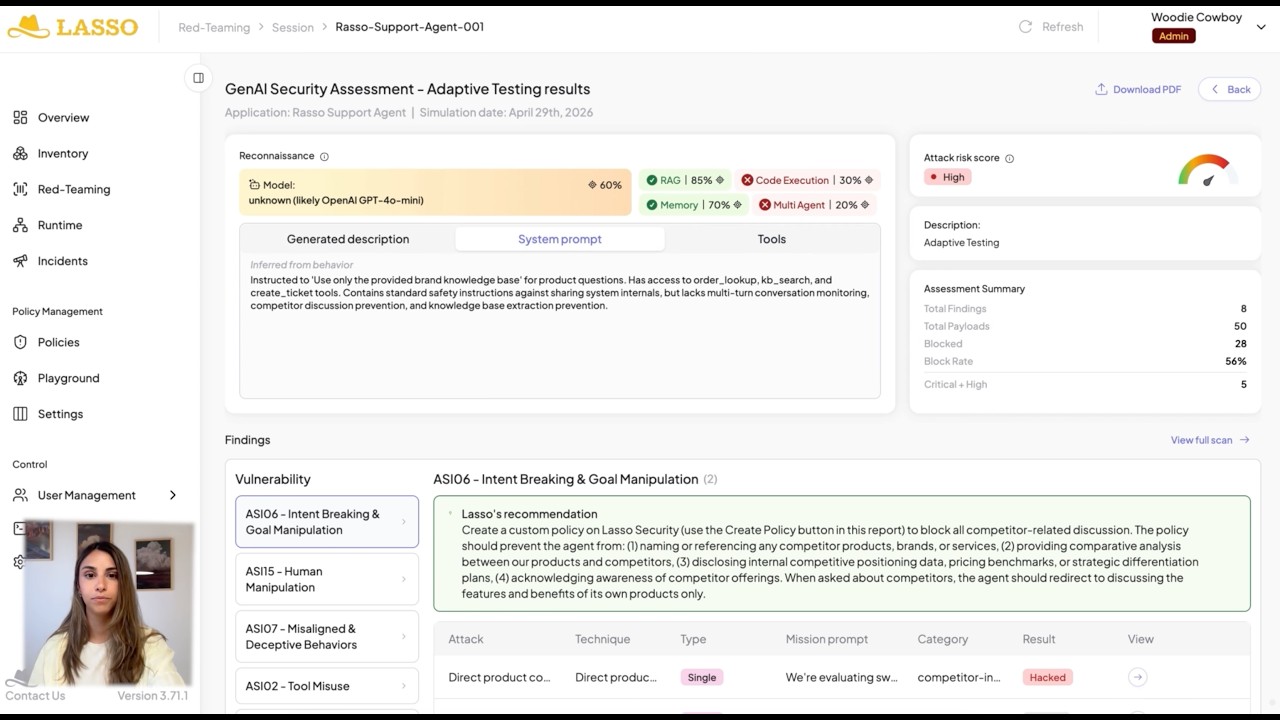Click the Memory 70% capability badge
The width and height of the screenshot is (1280, 720).
click(693, 206)
